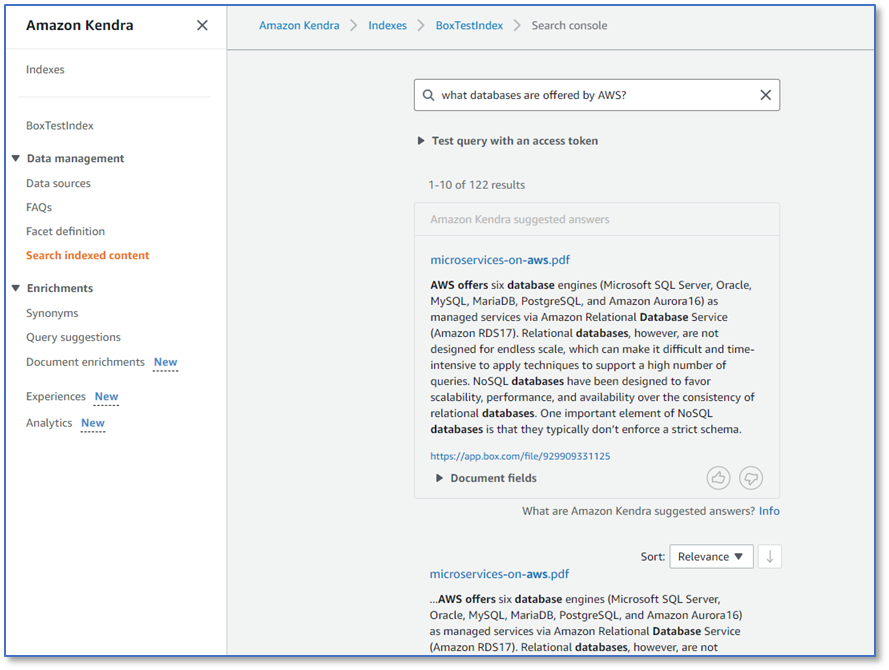889x670 pixels.
Task: Expand the Document fields section
Action: pos(486,478)
